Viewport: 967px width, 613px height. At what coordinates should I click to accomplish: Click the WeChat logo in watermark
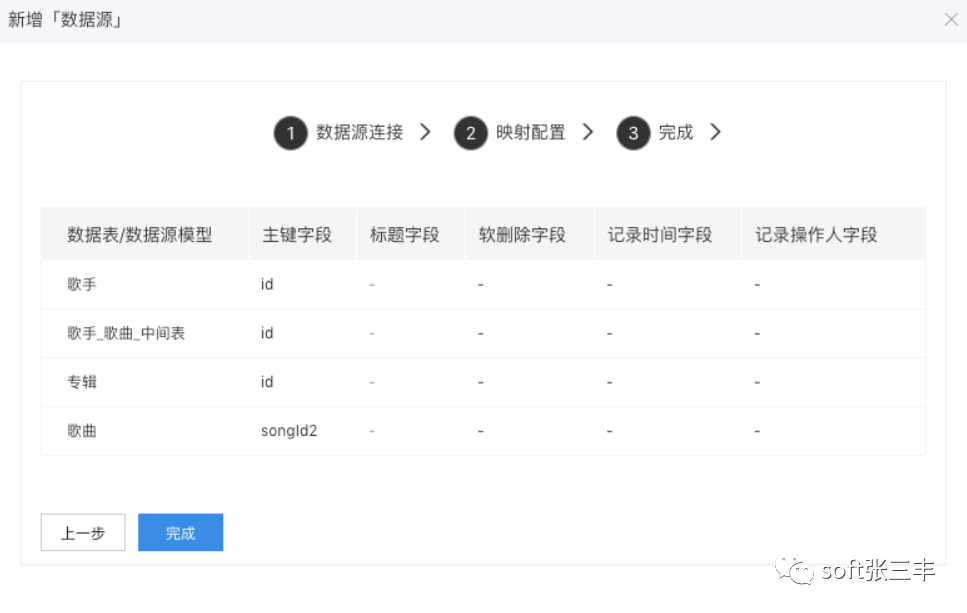[798, 571]
